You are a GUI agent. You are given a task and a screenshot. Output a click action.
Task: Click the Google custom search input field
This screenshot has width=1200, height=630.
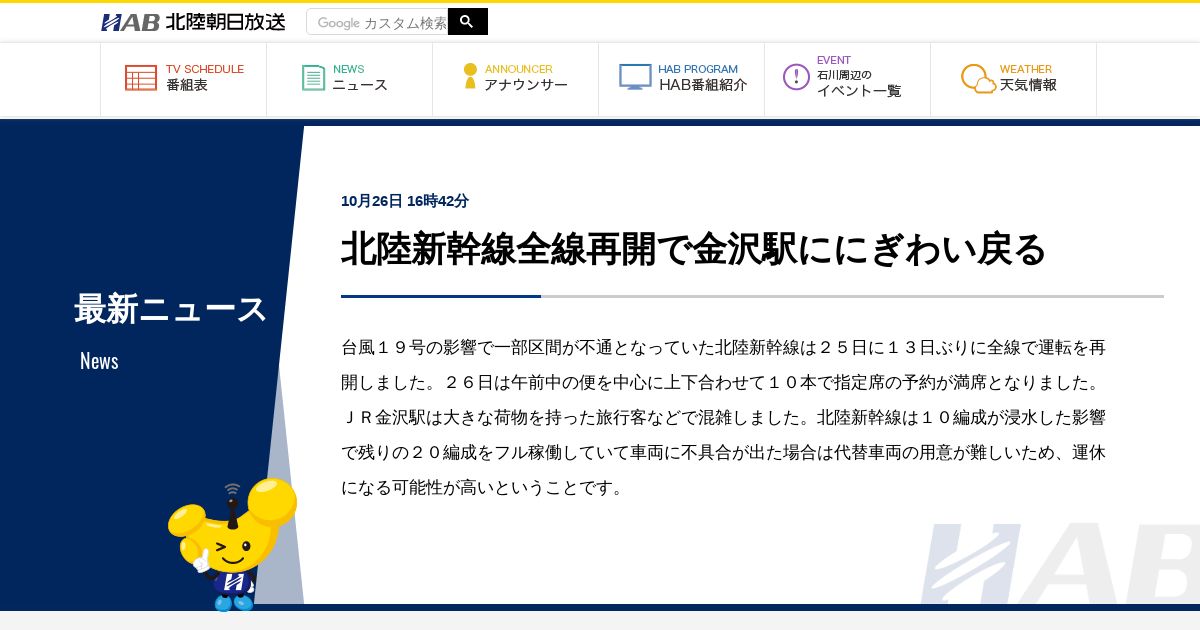pyautogui.click(x=378, y=22)
